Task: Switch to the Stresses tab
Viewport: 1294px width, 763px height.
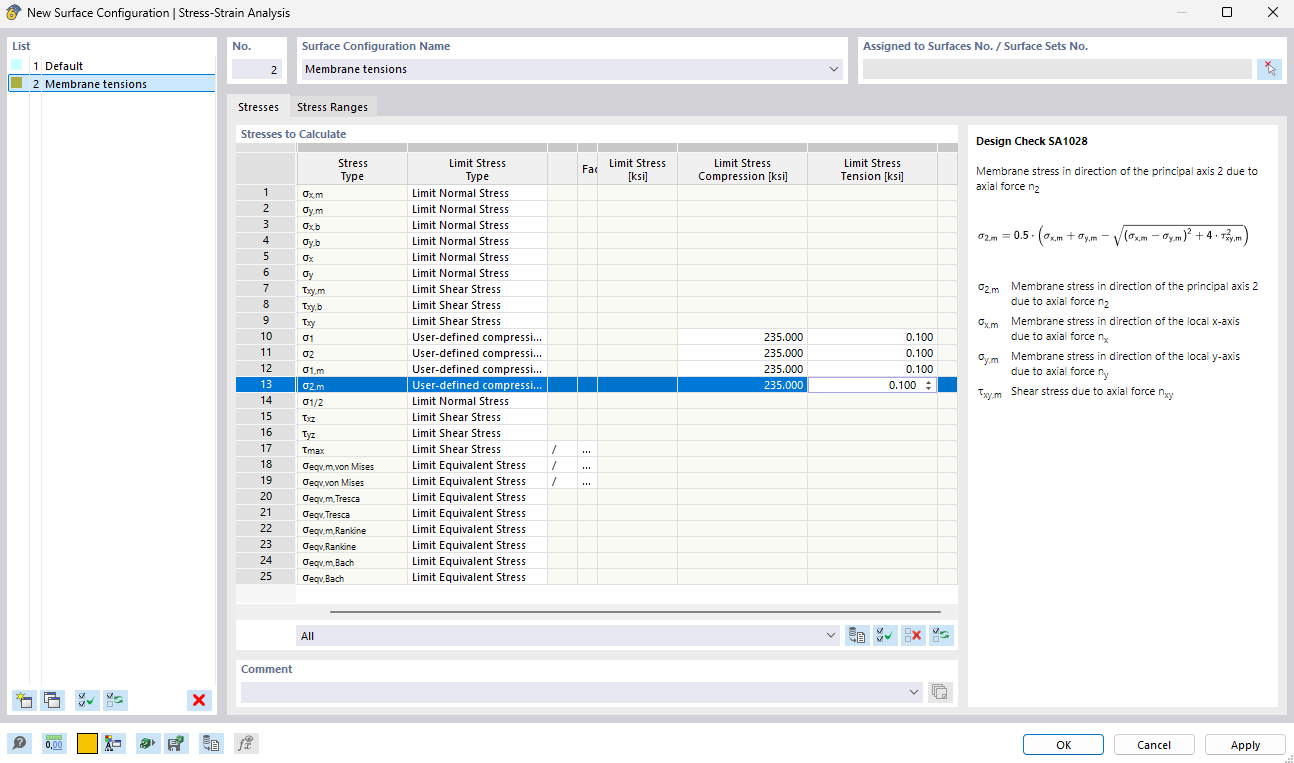Action: click(x=258, y=106)
